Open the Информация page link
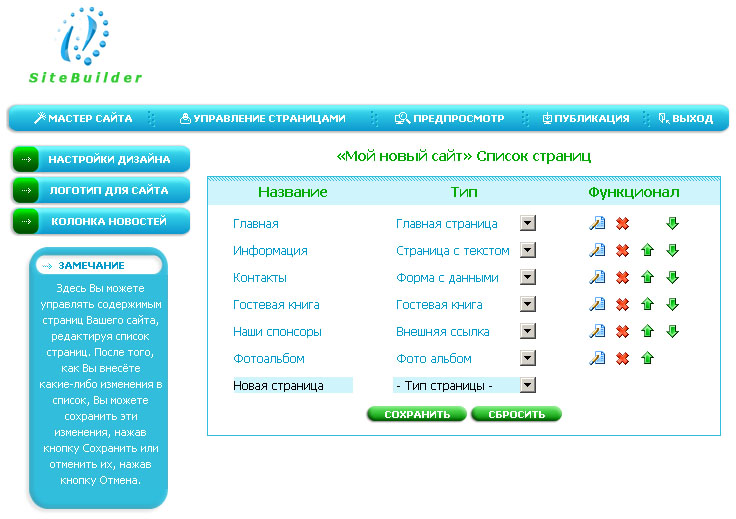736x519 pixels. click(x=270, y=251)
